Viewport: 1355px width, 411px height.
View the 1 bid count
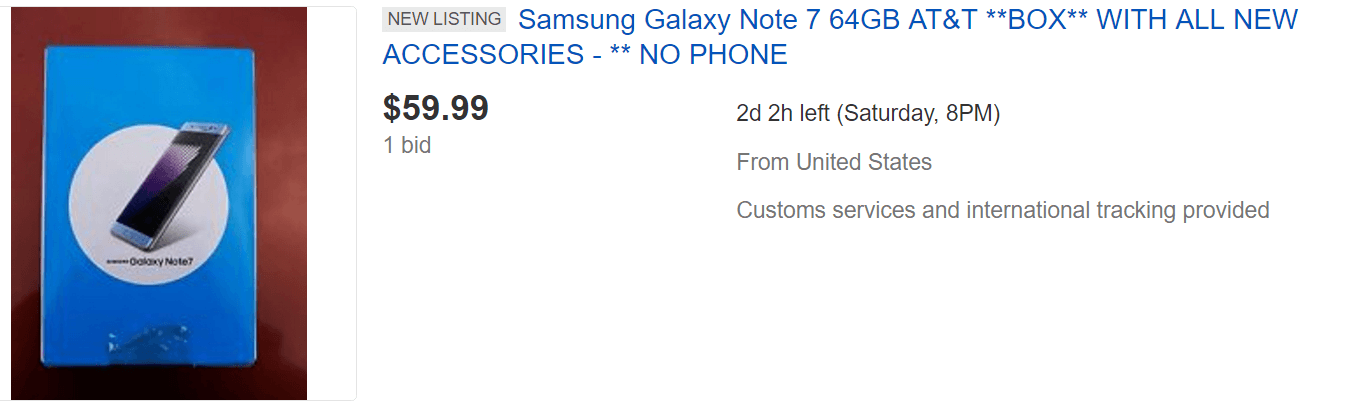pos(407,145)
